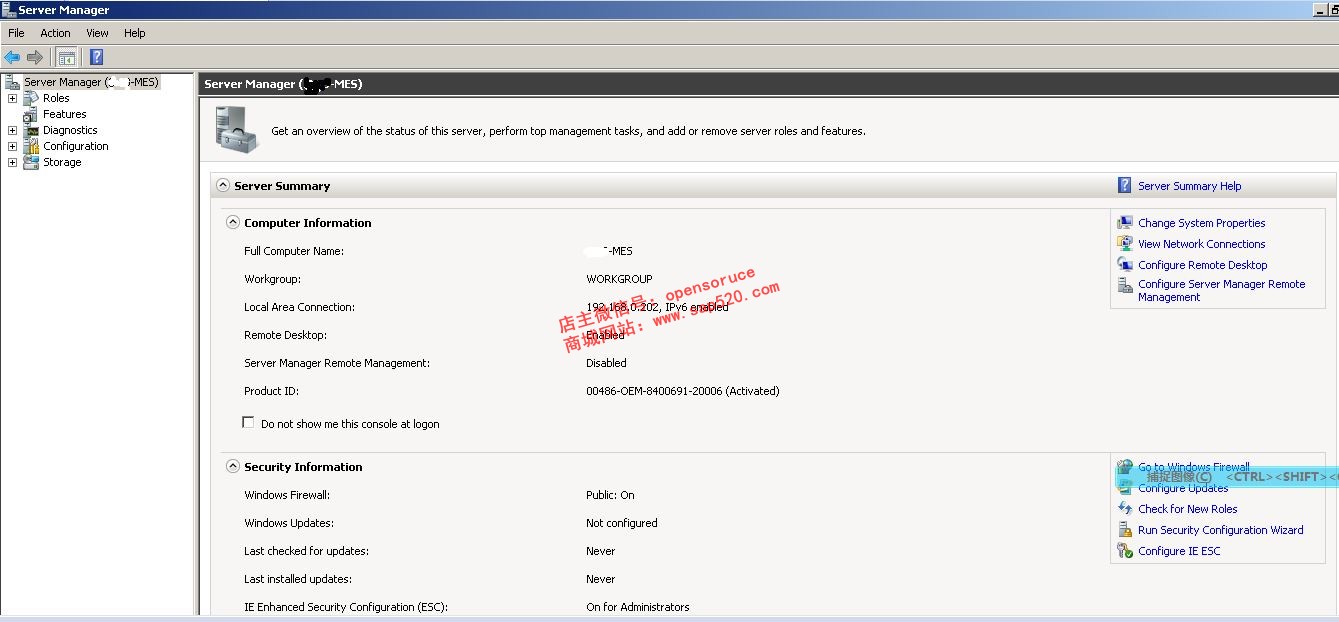The image size is (1339, 622).
Task: Click the Run Security Configuration Wizard icon
Action: click(x=1125, y=530)
